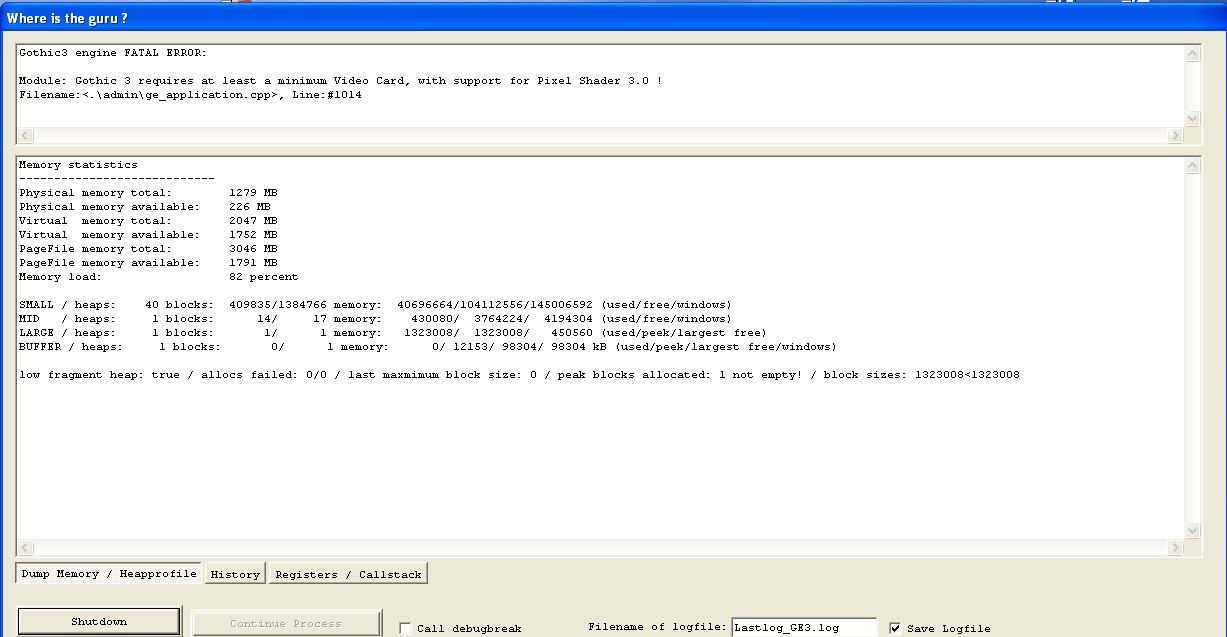The image size is (1227, 637).
Task: Click the 'PageFile memory available' line
Action: [148, 263]
